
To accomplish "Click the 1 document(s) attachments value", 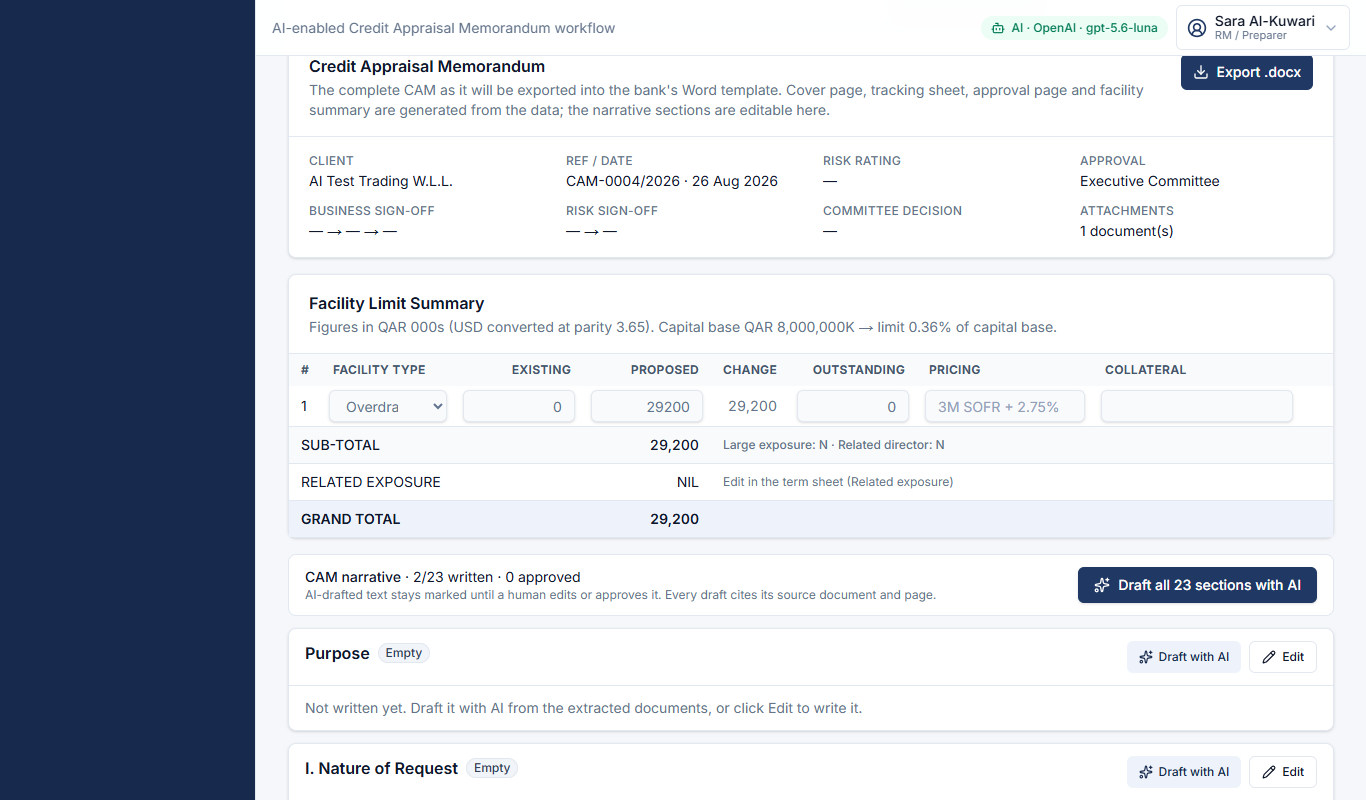I will coord(1127,231).
